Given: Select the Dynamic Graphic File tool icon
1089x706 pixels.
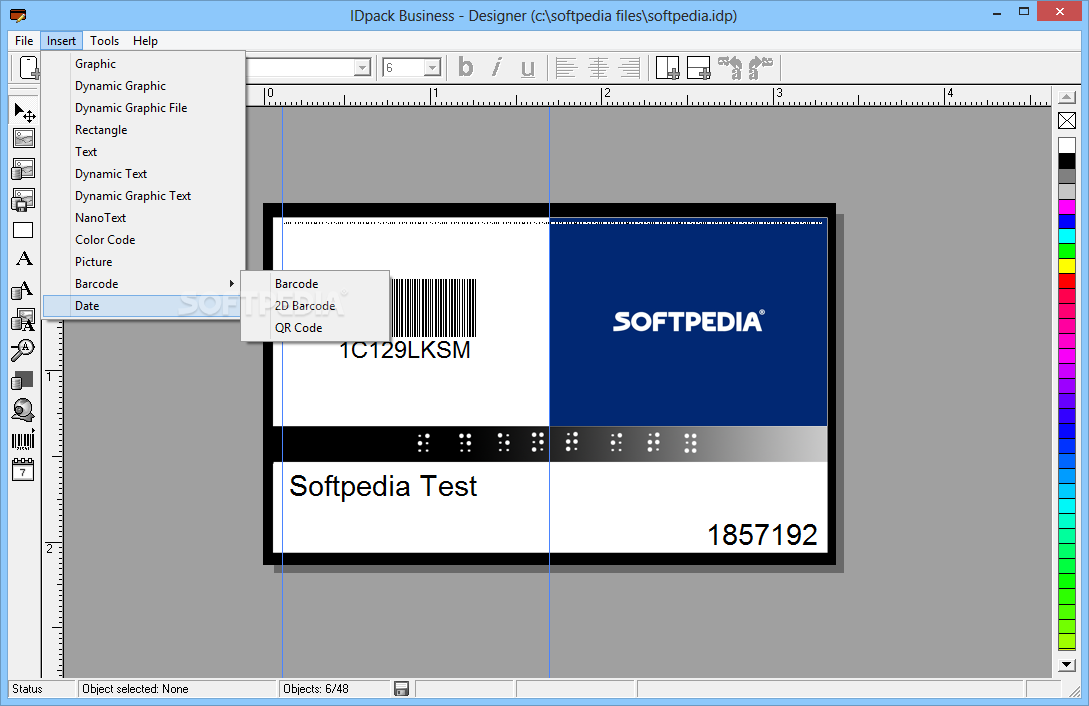Looking at the screenshot, I should (24, 200).
